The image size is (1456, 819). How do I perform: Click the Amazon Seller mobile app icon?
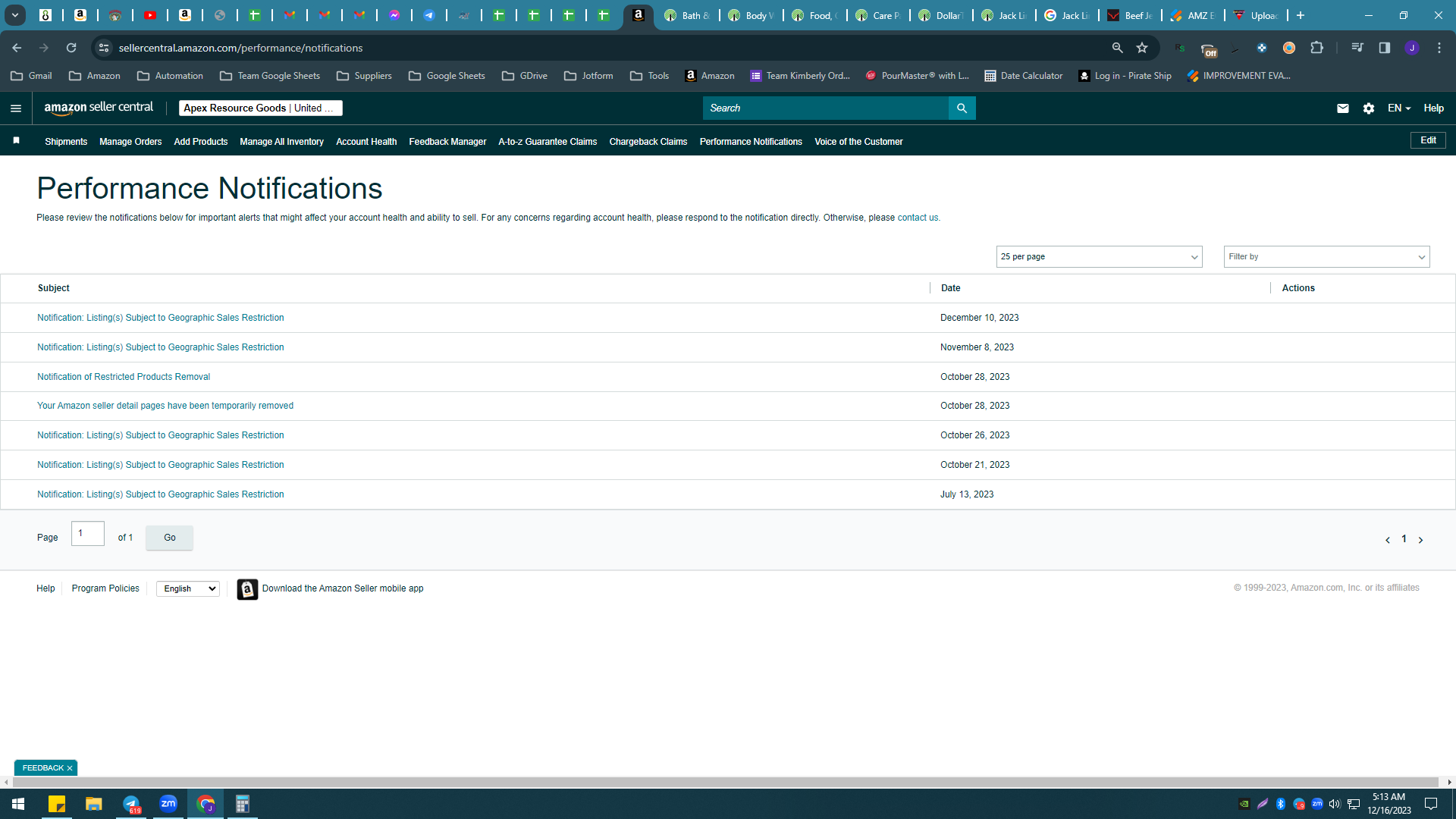click(247, 589)
